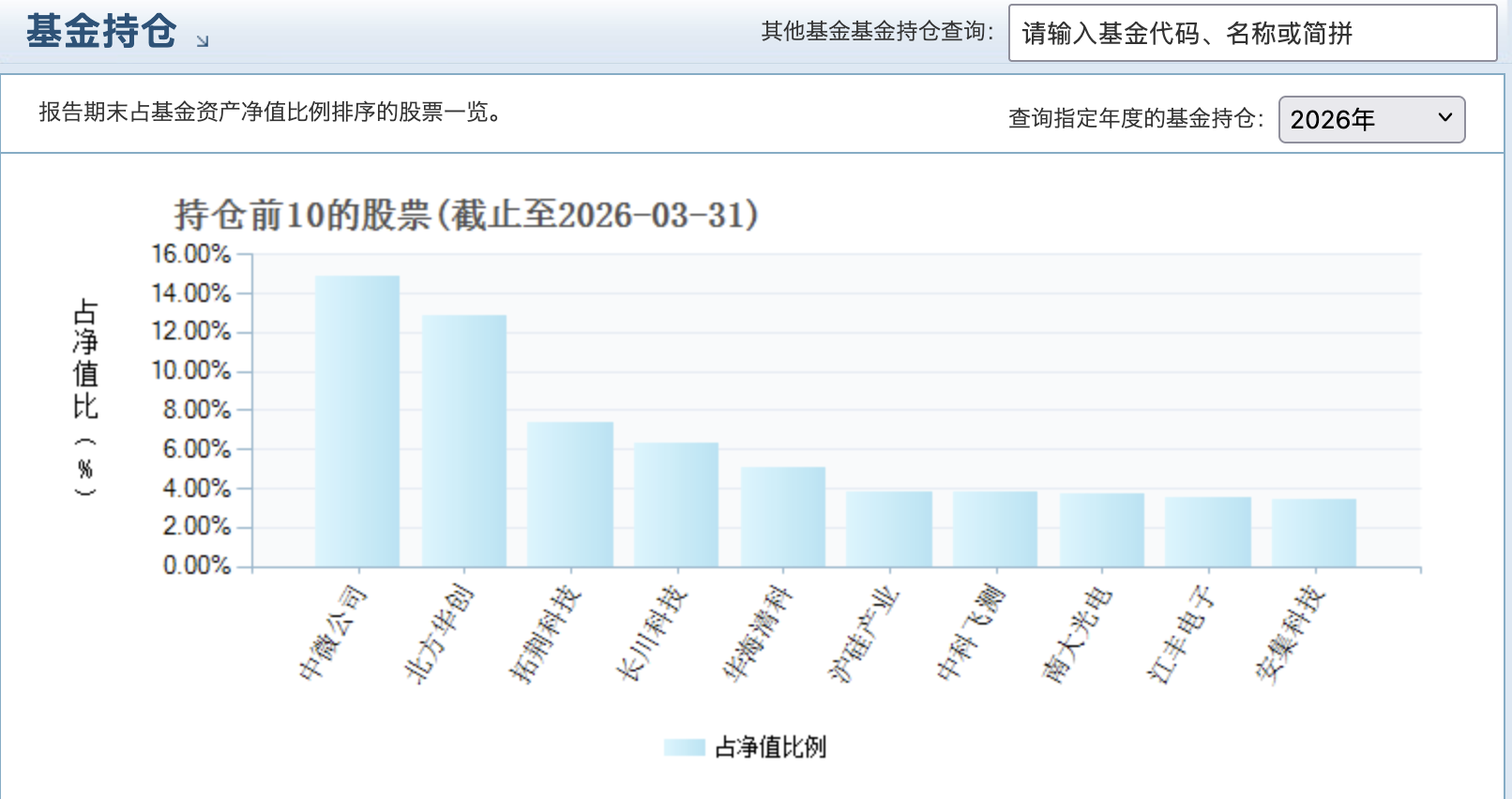
Task: Click the 沪硅产业 bar in chart
Action: pos(889,529)
